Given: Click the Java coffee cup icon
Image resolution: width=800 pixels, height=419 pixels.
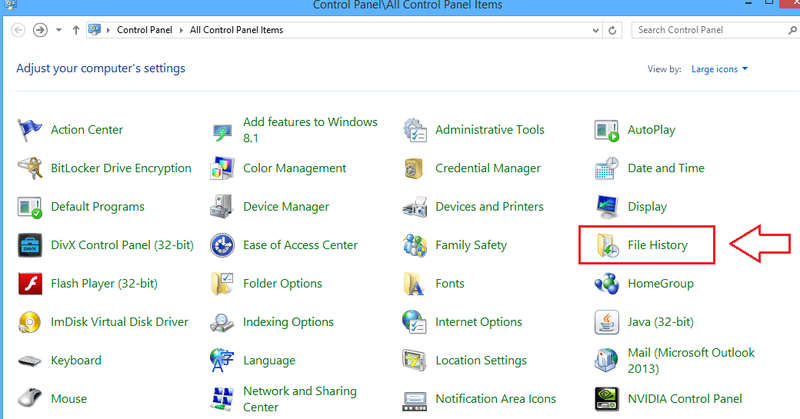Looking at the screenshot, I should coord(607,322).
